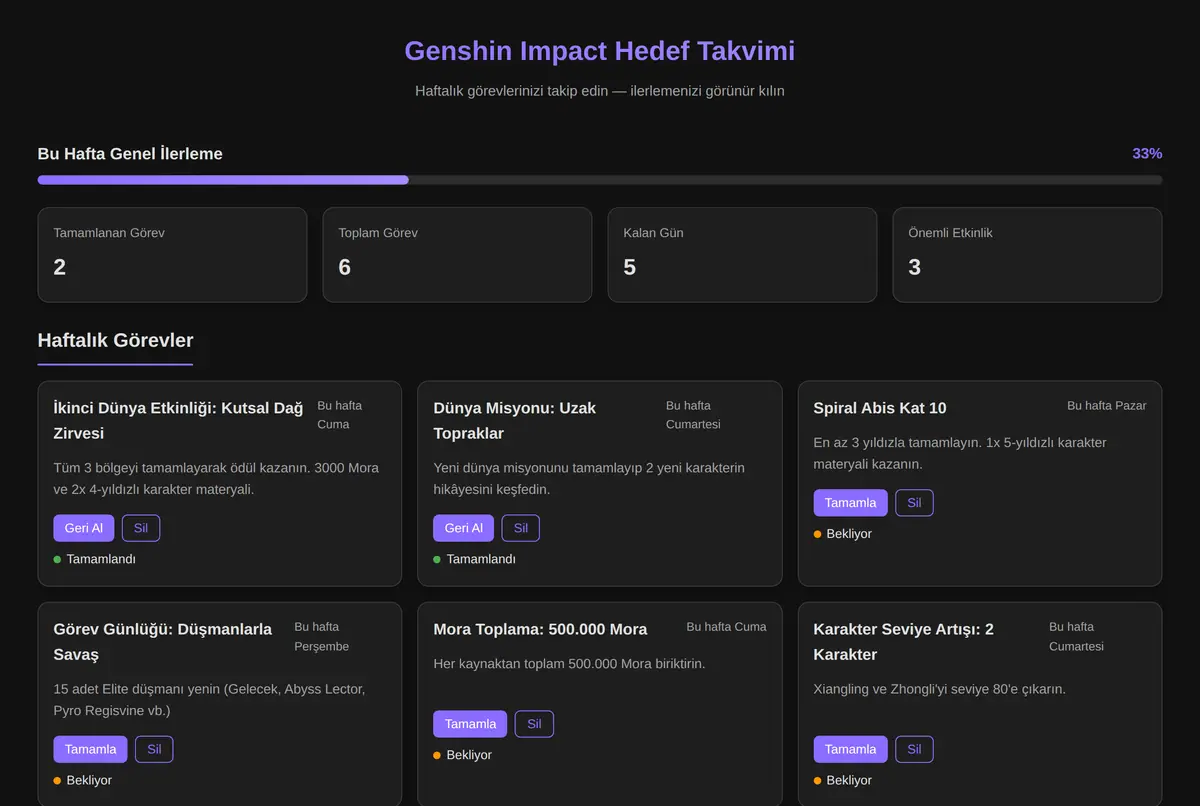Click Sil on Görev Günlüğü: Düşmanlarla Savaş card
Image resolution: width=1200 pixels, height=806 pixels.
154,749
